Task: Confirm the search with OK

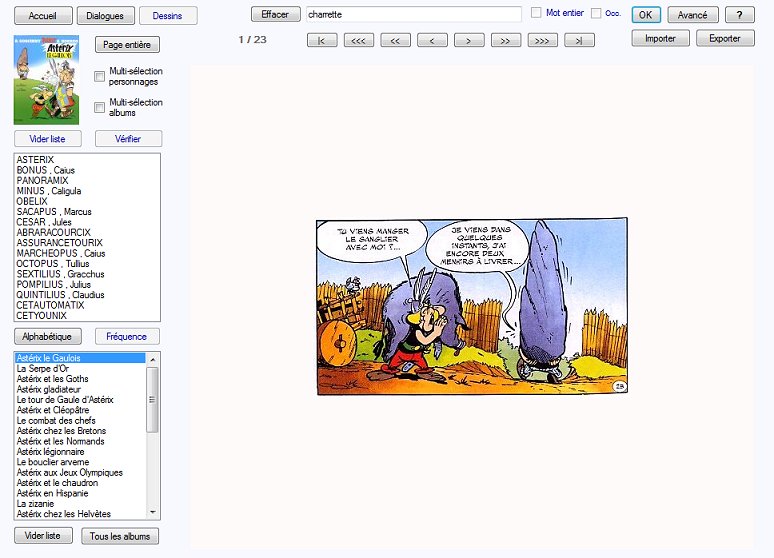Action: click(646, 15)
